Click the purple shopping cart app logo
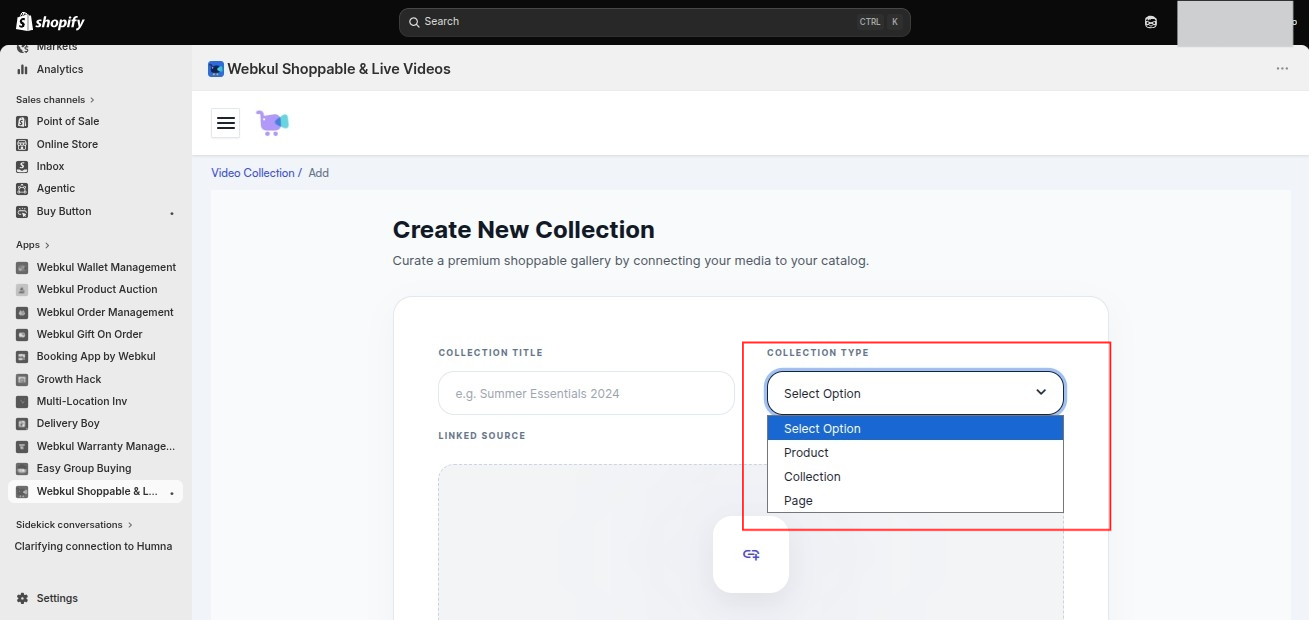The height and width of the screenshot is (620, 1309). (x=272, y=122)
